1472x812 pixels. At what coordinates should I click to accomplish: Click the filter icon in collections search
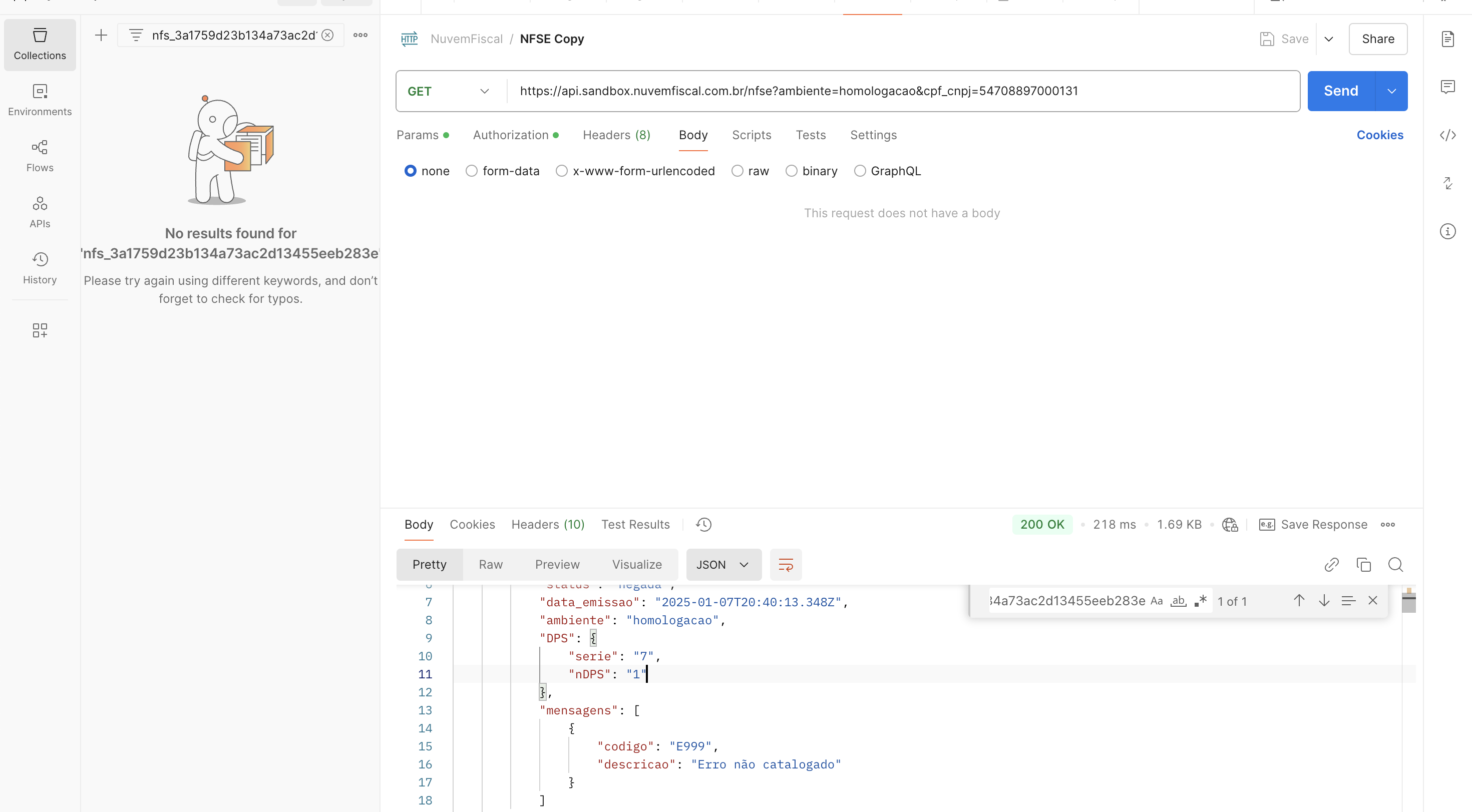point(136,36)
